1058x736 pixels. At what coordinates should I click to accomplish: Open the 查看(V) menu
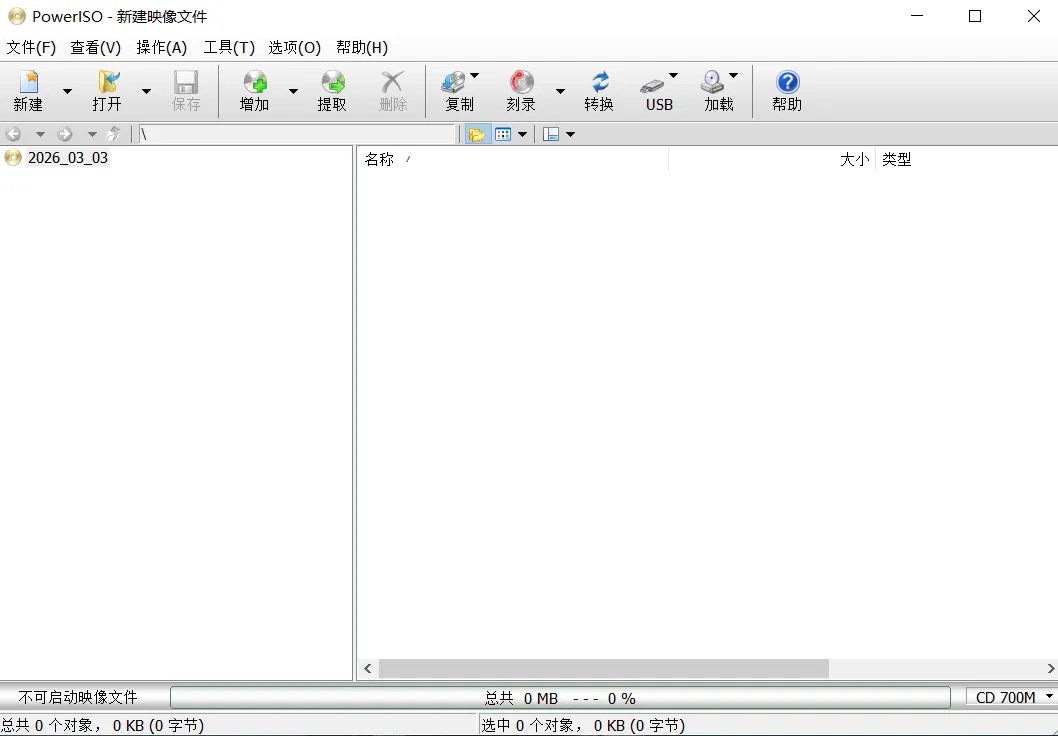click(x=96, y=47)
